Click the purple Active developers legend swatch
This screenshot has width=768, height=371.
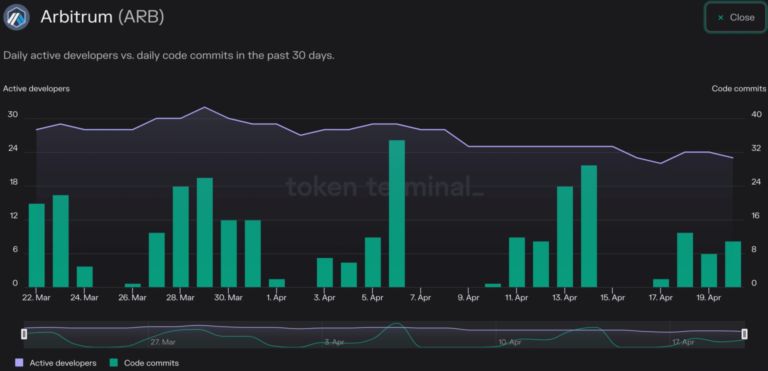click(x=19, y=363)
